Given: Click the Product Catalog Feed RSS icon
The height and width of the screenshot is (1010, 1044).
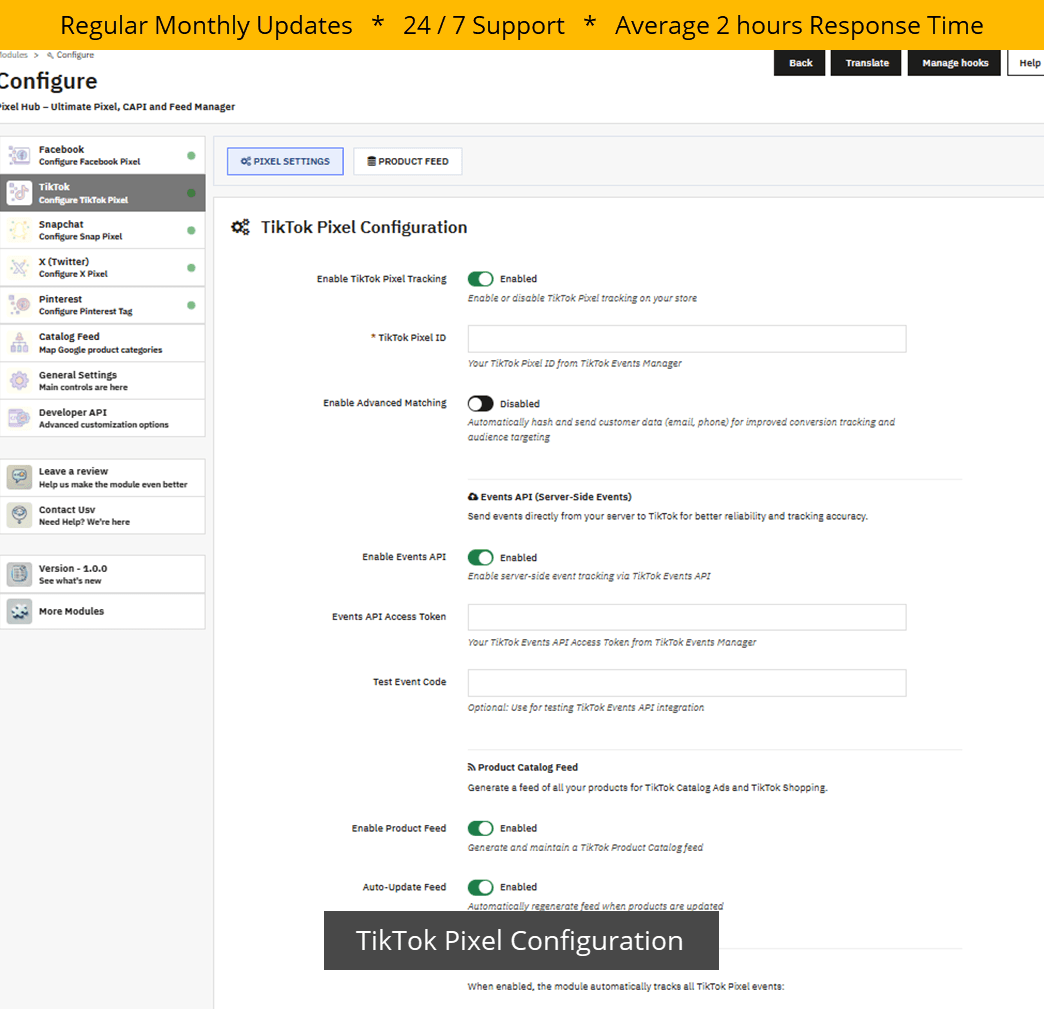Looking at the screenshot, I should tap(471, 767).
